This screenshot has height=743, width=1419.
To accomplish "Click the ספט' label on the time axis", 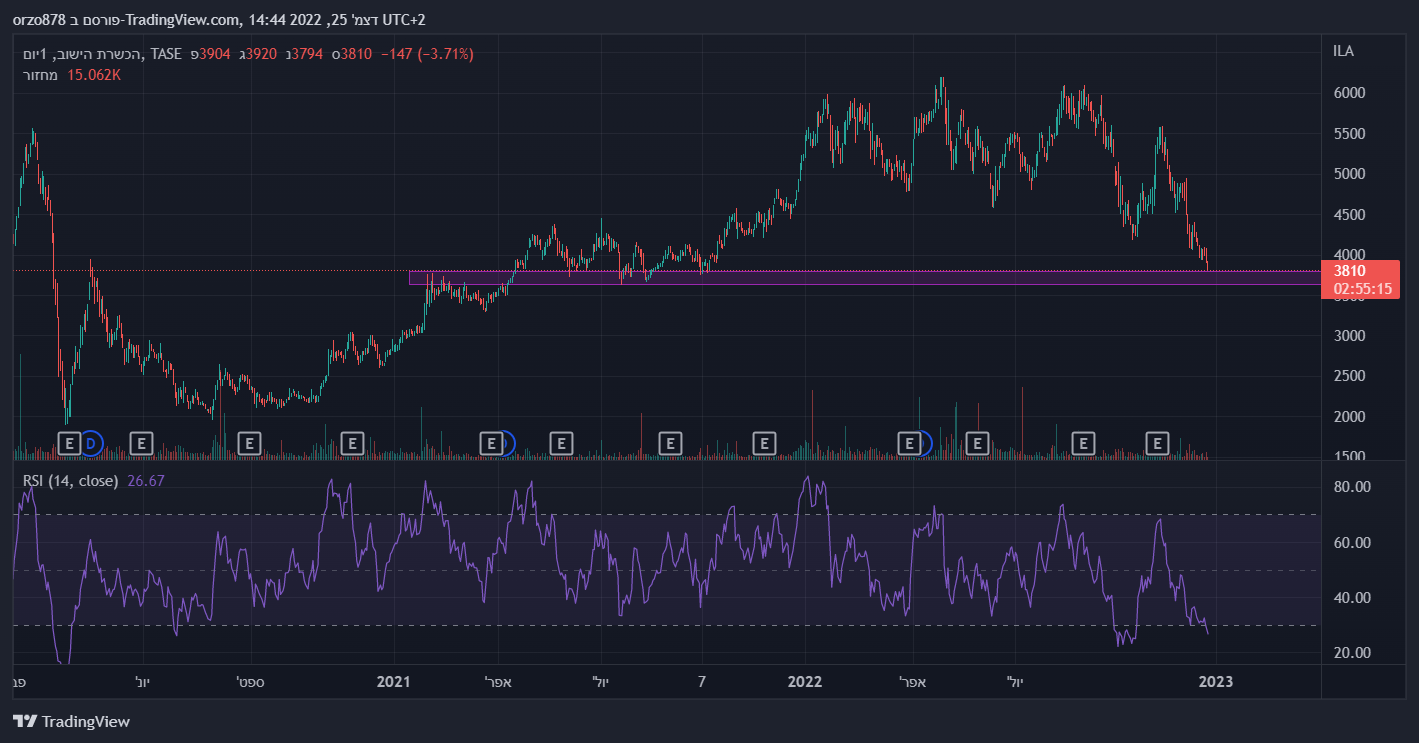I will (x=250, y=682).
